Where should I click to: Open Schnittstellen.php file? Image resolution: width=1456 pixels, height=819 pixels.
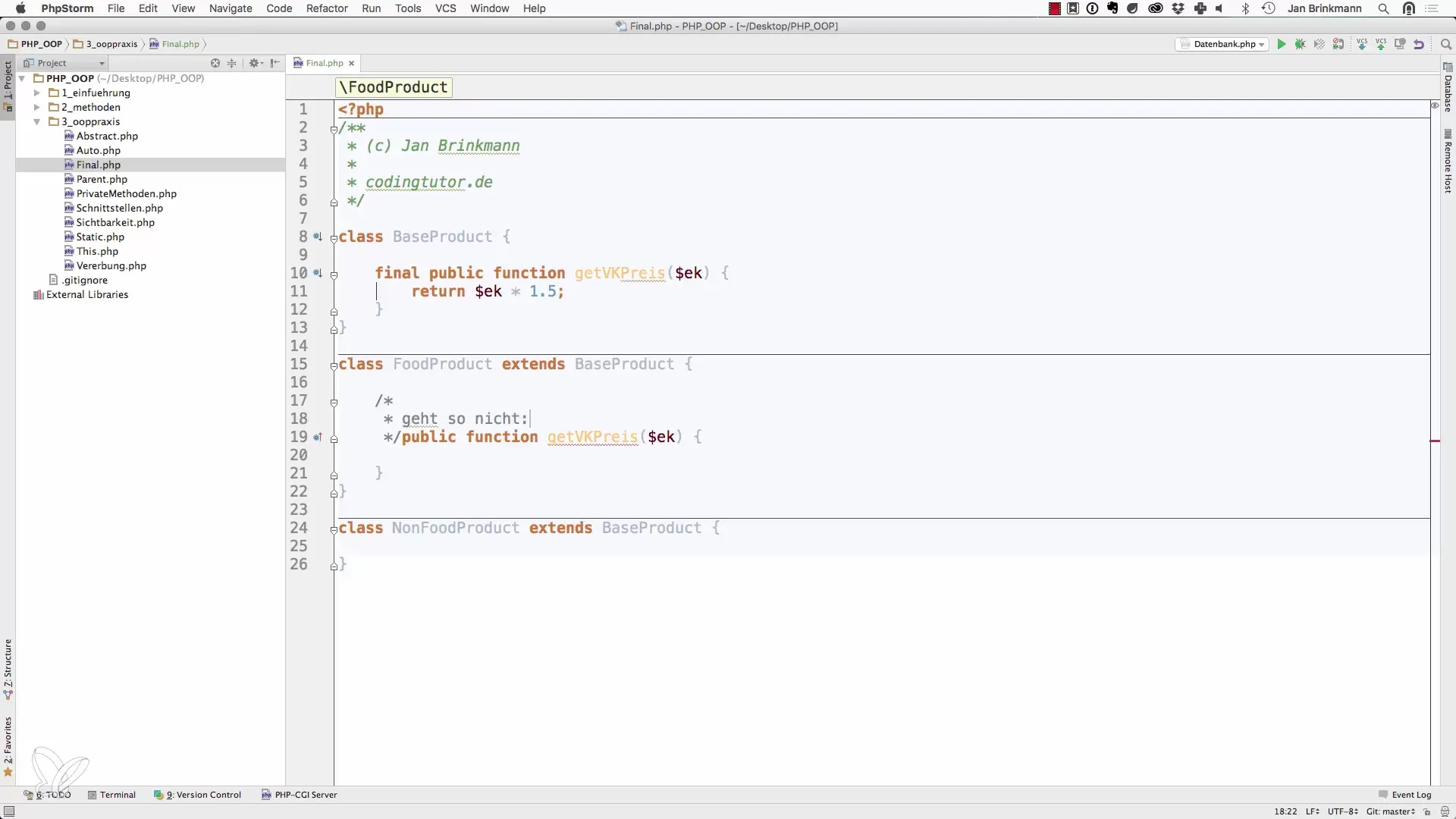pyautogui.click(x=113, y=208)
